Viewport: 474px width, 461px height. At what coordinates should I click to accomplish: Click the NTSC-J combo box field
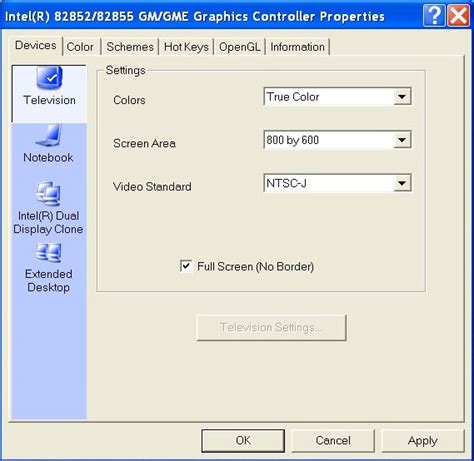(x=337, y=183)
